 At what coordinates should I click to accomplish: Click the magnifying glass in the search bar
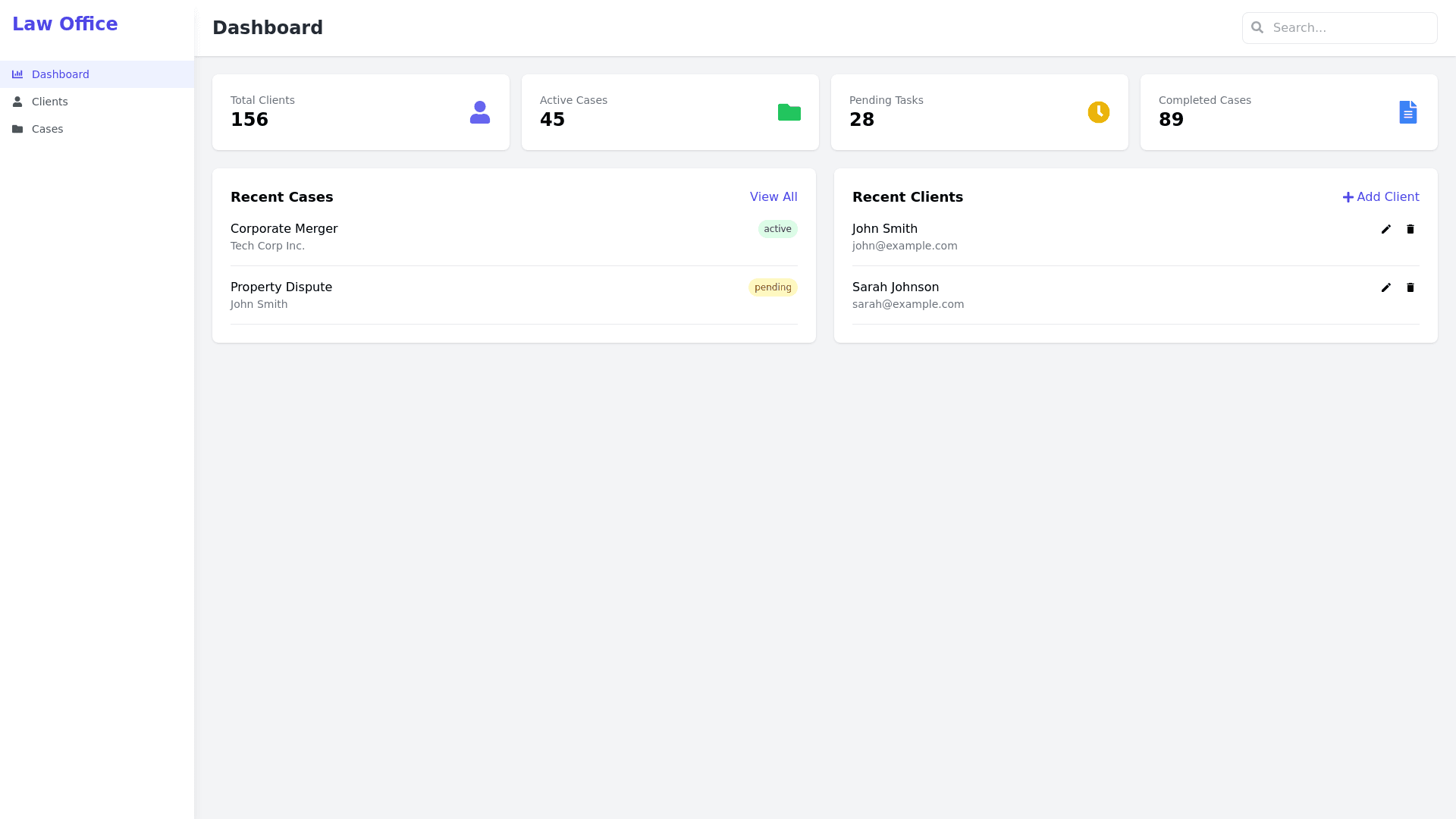[x=1258, y=27]
